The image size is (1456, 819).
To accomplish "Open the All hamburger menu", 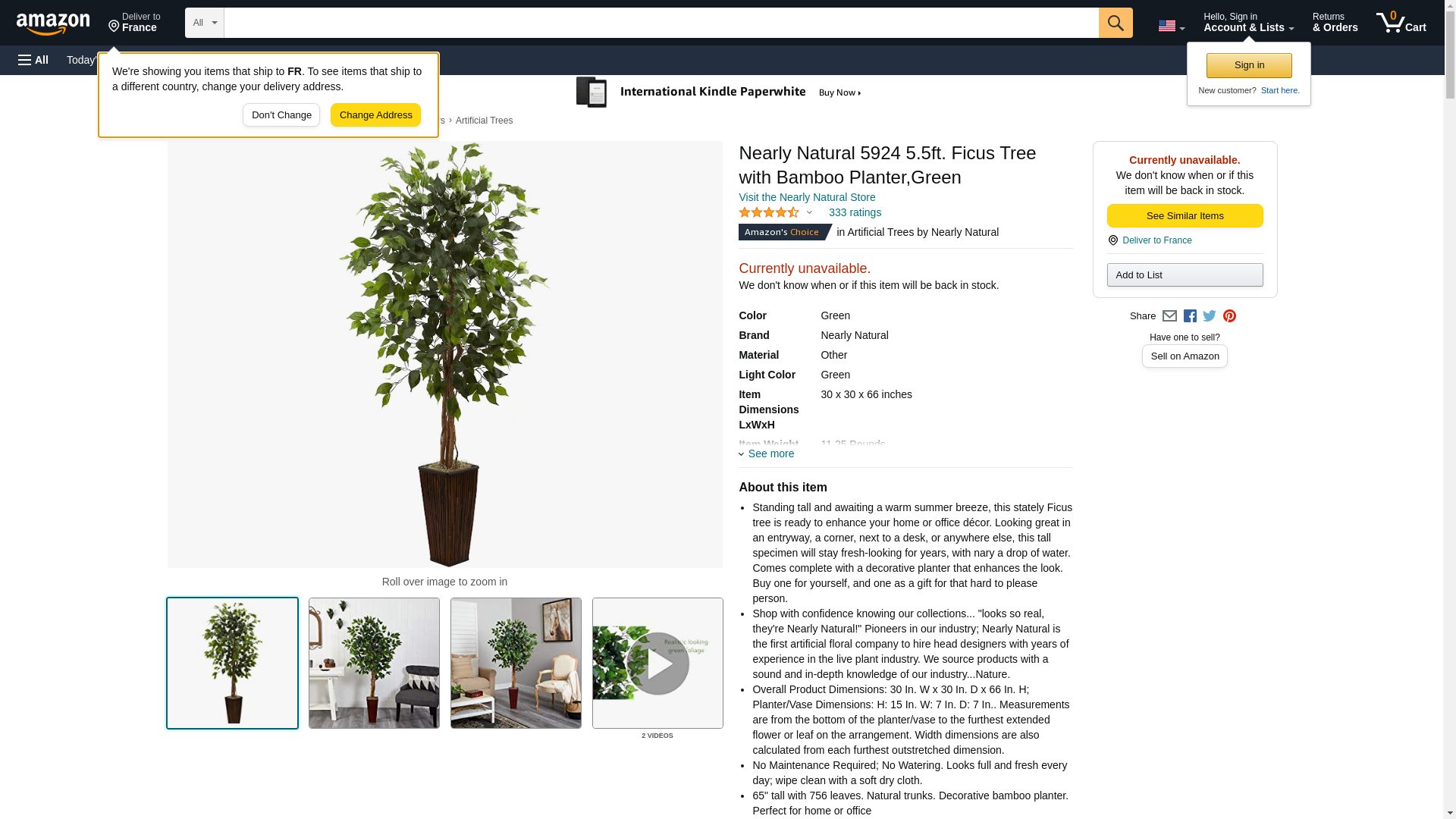I will pyautogui.click(x=33, y=60).
